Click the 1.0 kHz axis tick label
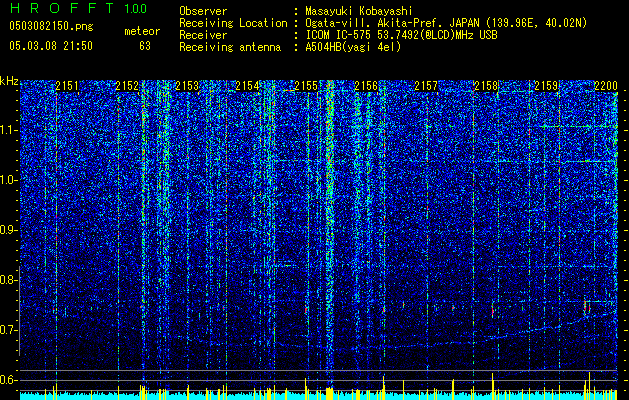 point(9,180)
